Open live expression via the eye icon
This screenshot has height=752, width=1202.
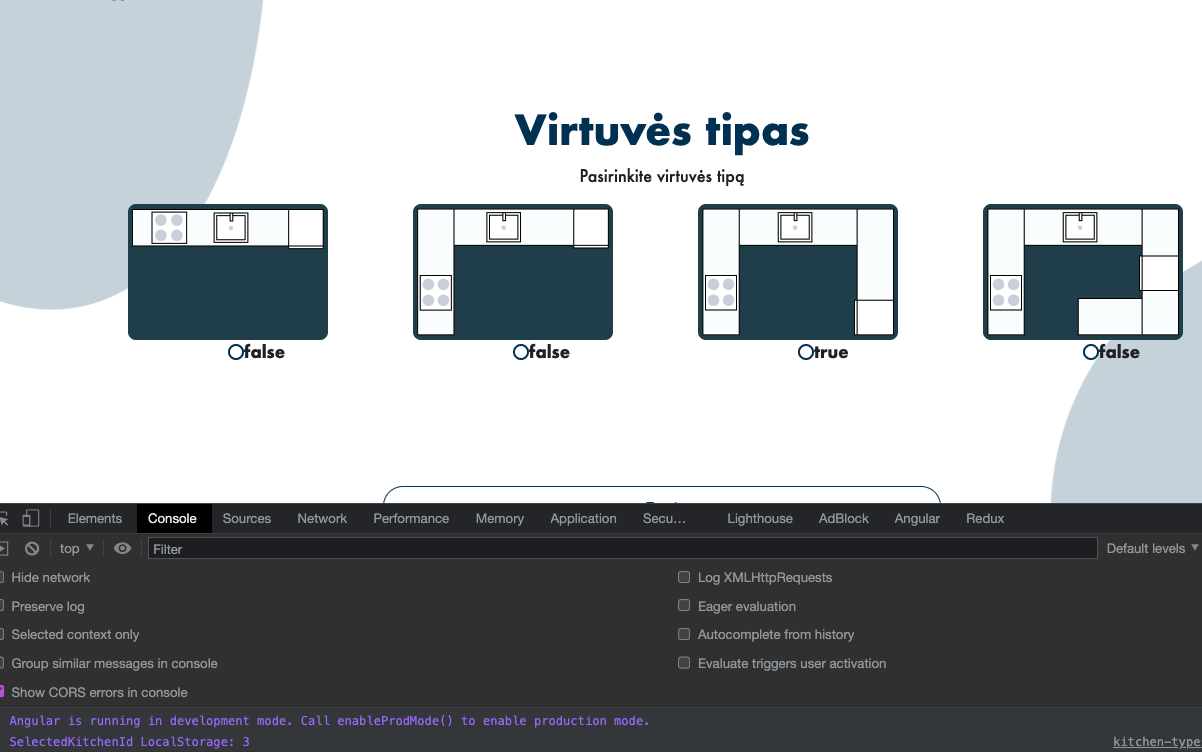(123, 548)
